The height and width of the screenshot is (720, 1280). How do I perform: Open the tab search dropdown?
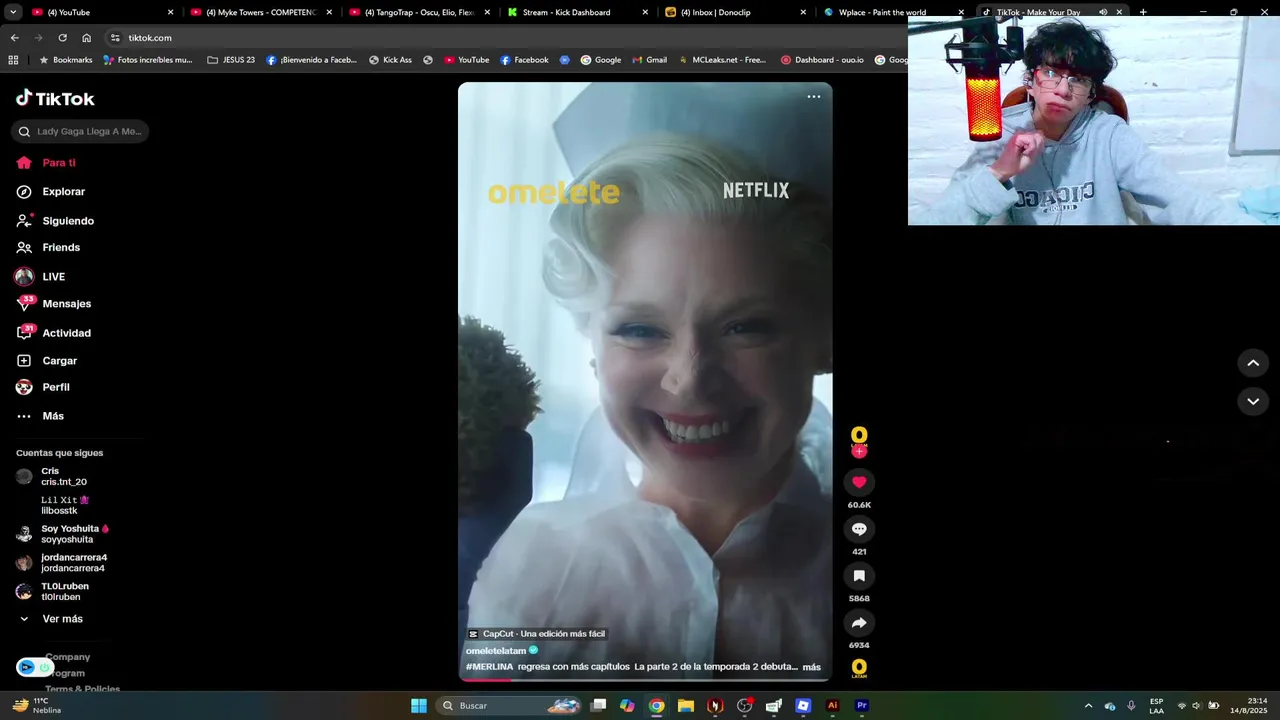(12, 12)
